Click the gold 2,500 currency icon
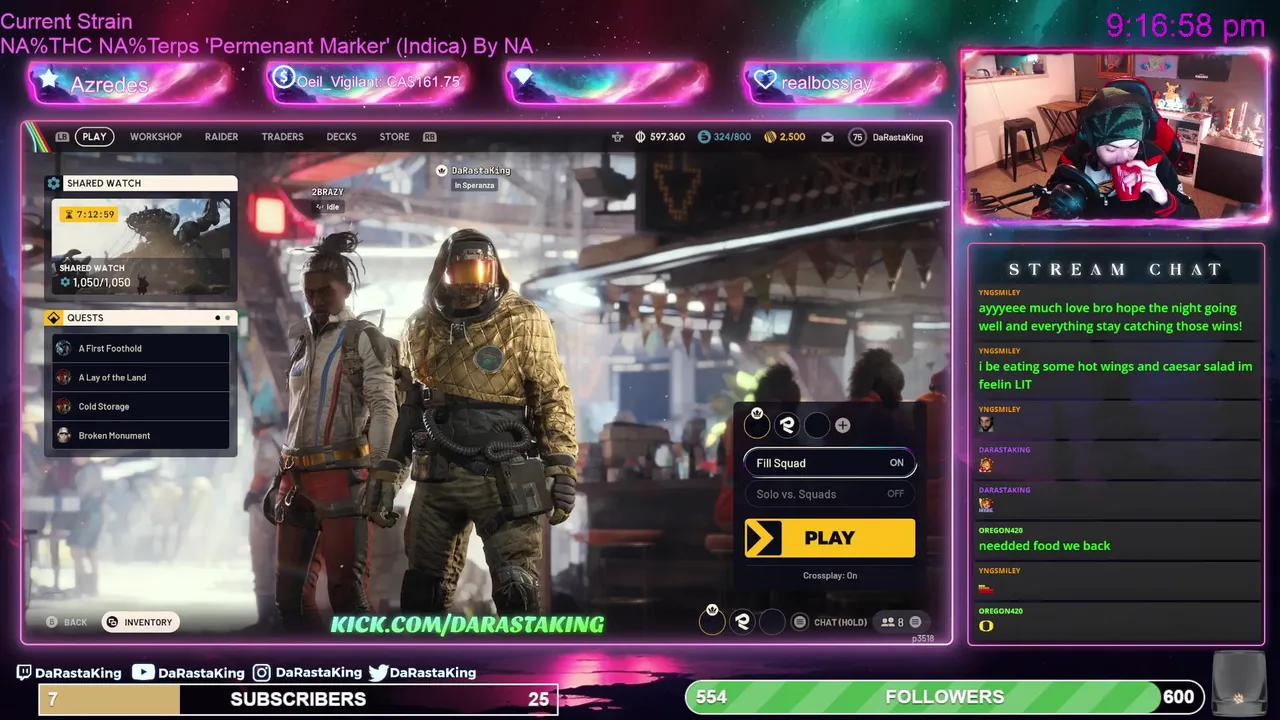The height and width of the screenshot is (720, 1280). [769, 137]
